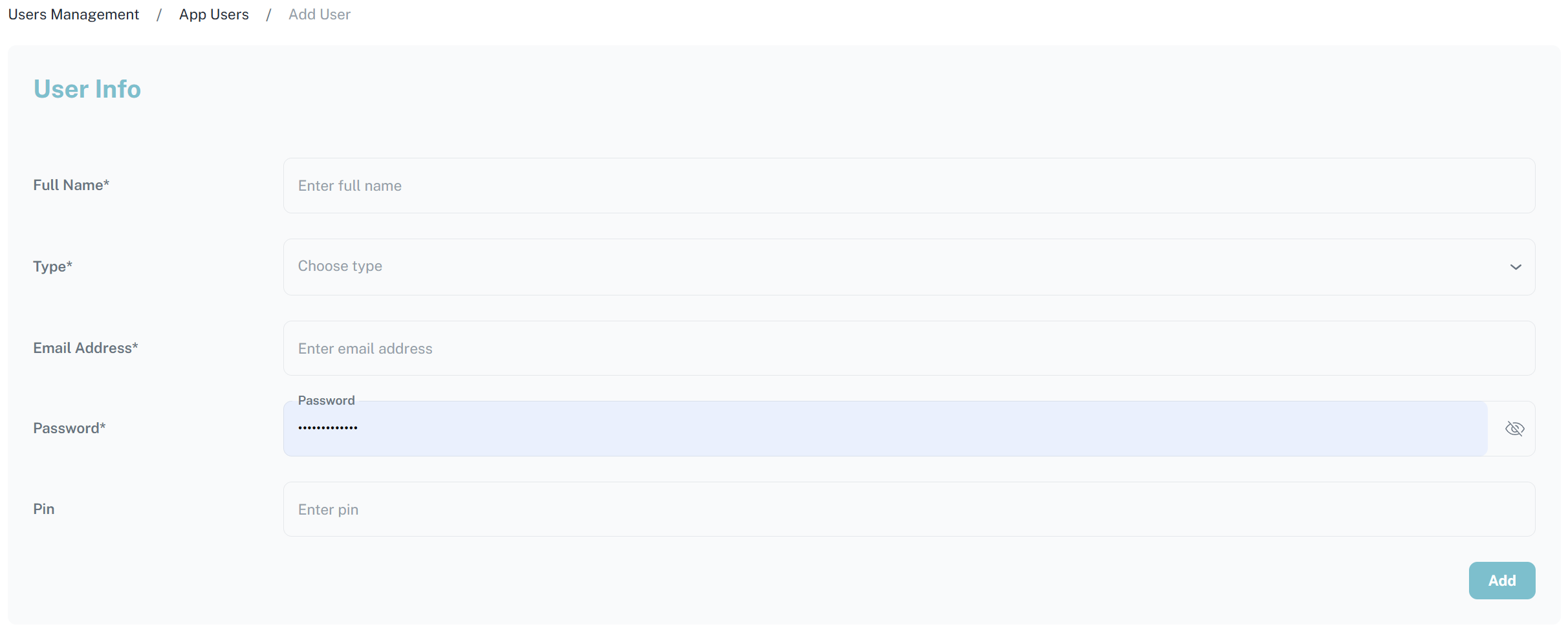
Task: Navigate to App Users breadcrumb
Action: click(214, 14)
